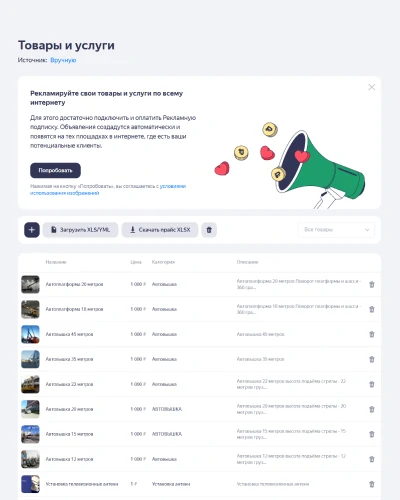
Task: Delete the Автоплатформа 20 метров row
Action: click(x=372, y=284)
